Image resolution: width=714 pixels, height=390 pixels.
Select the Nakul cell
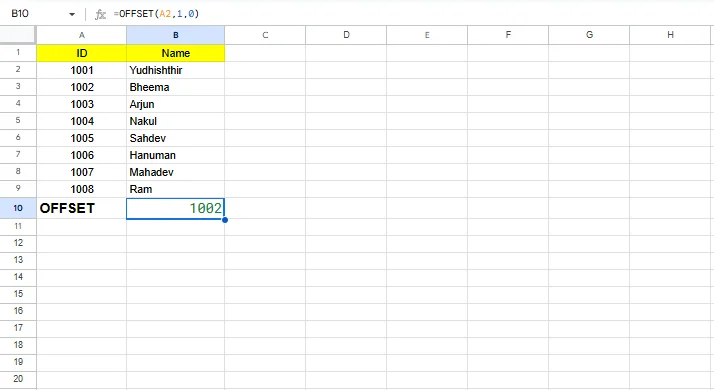(x=175, y=121)
